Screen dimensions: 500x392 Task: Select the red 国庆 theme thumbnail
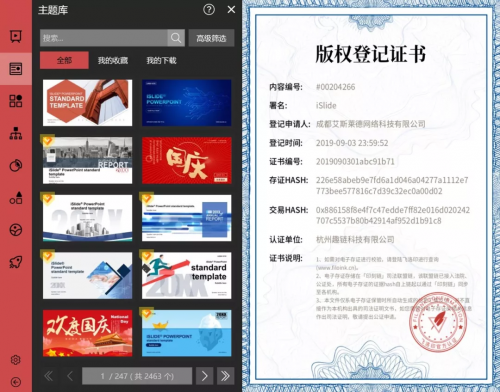(187, 160)
